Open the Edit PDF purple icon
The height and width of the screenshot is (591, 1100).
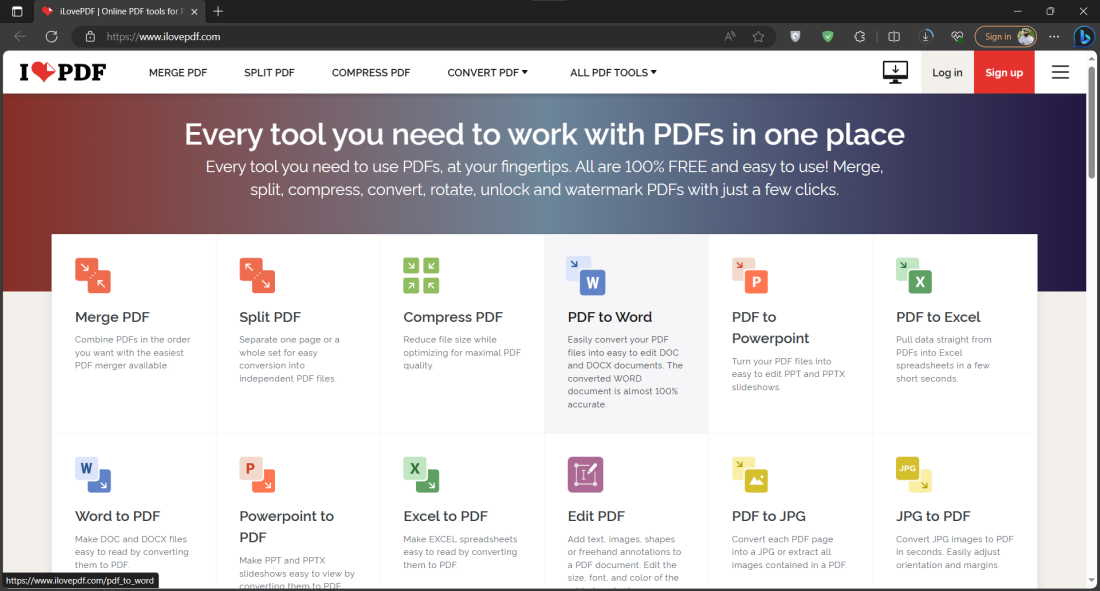pos(585,474)
